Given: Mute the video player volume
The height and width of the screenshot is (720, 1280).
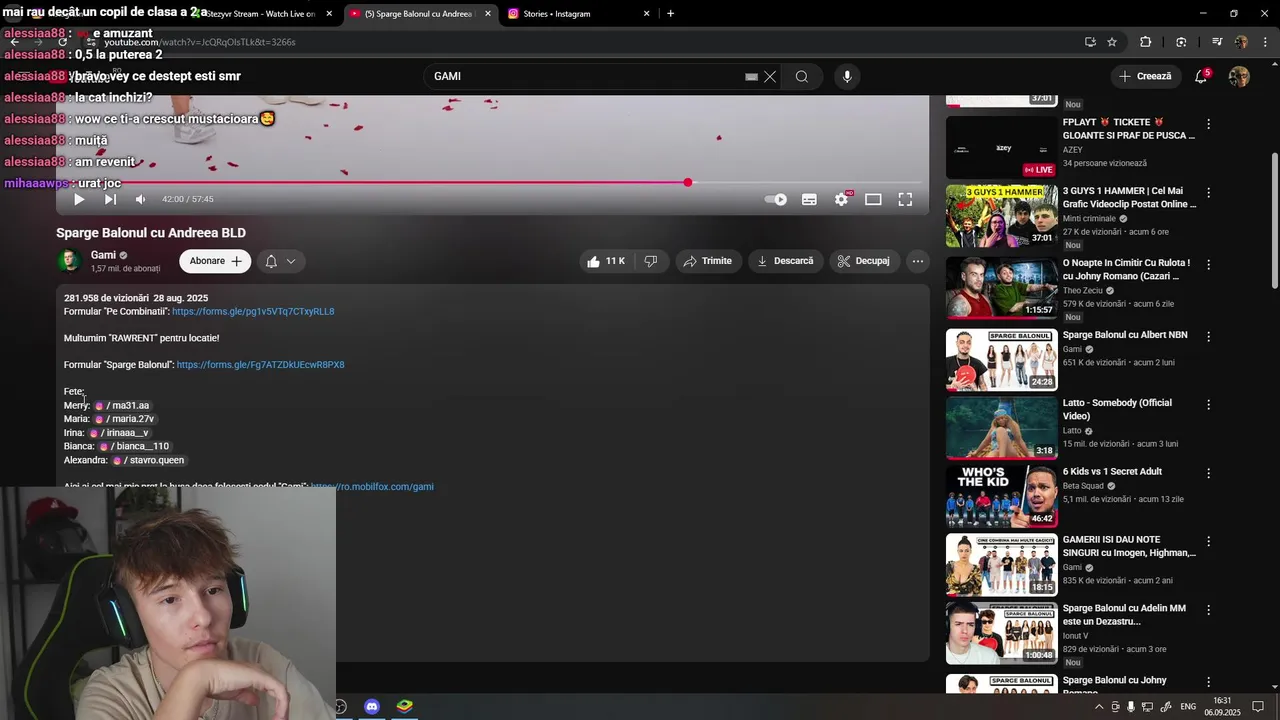Looking at the screenshot, I should 140,199.
